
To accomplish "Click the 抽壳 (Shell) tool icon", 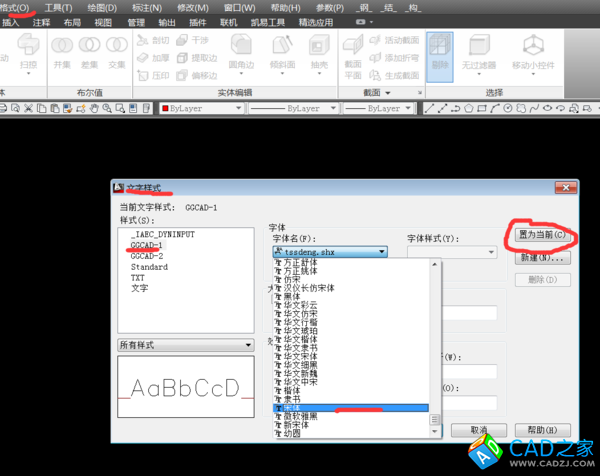I will pos(319,50).
